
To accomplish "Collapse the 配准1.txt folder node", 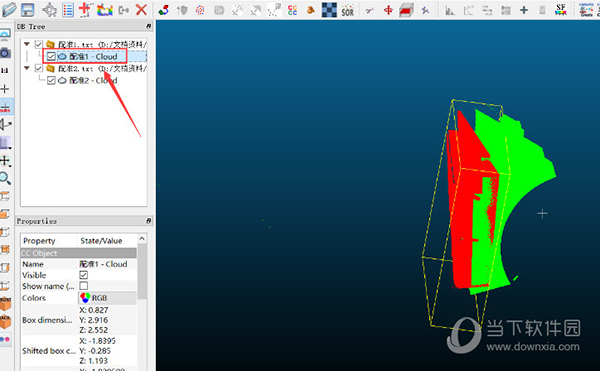I will click(27, 44).
